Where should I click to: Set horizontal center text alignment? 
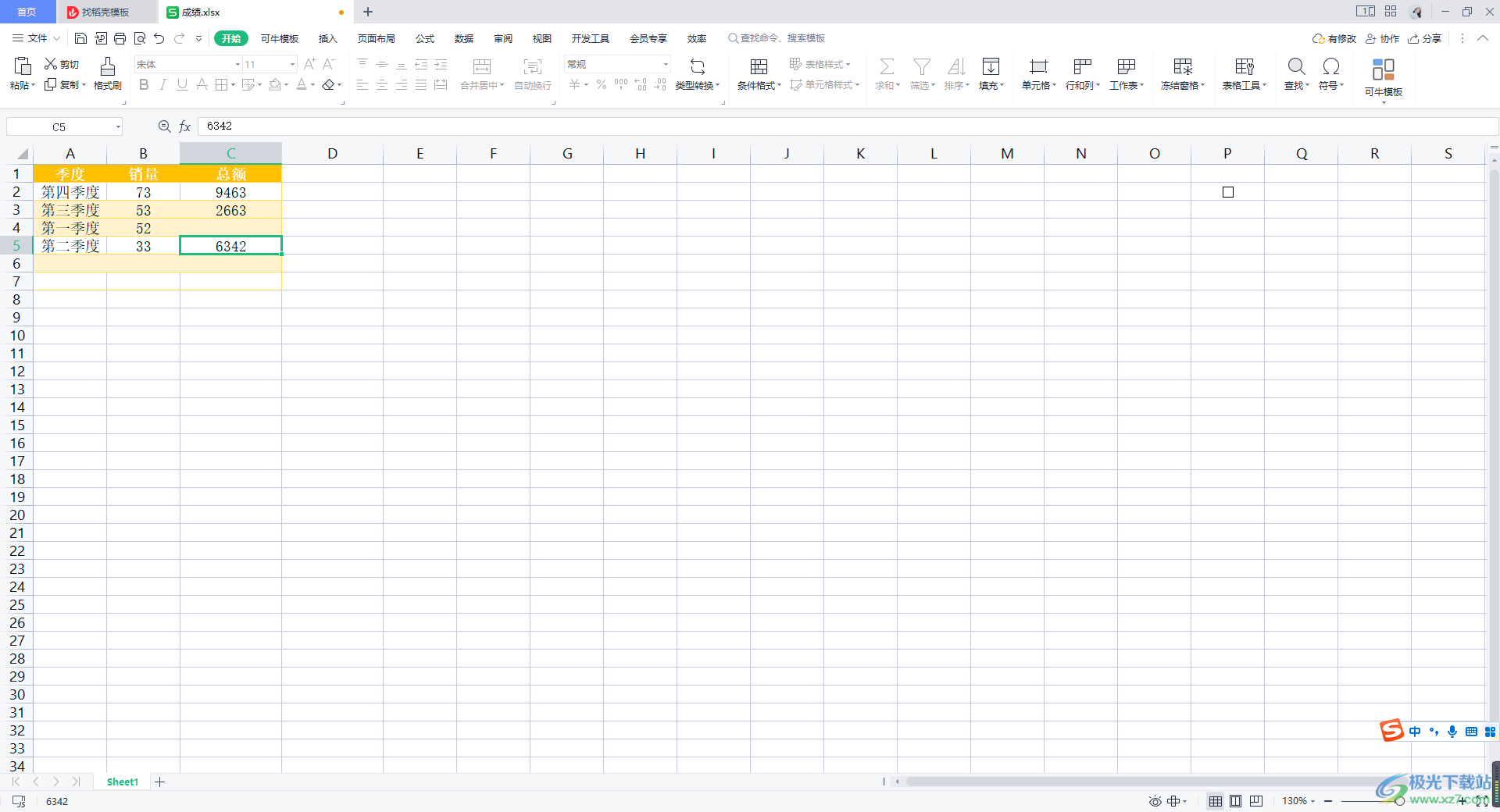click(382, 84)
